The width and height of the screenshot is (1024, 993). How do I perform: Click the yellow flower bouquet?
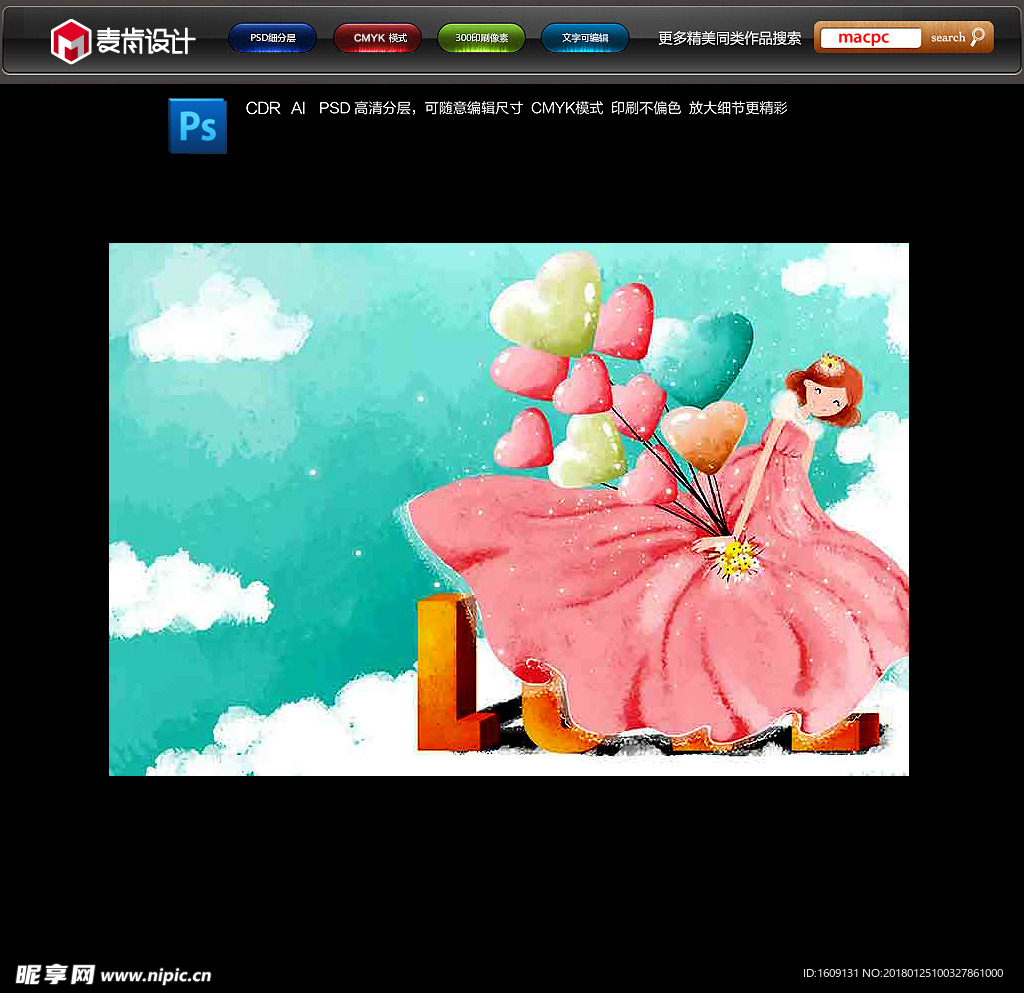(x=740, y=557)
